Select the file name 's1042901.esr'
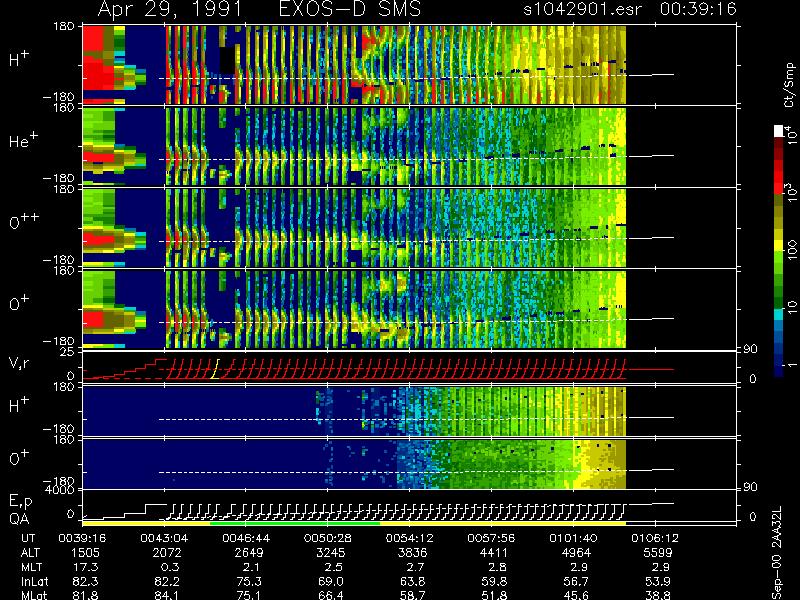Screen dimensions: 800x600 click(582, 9)
